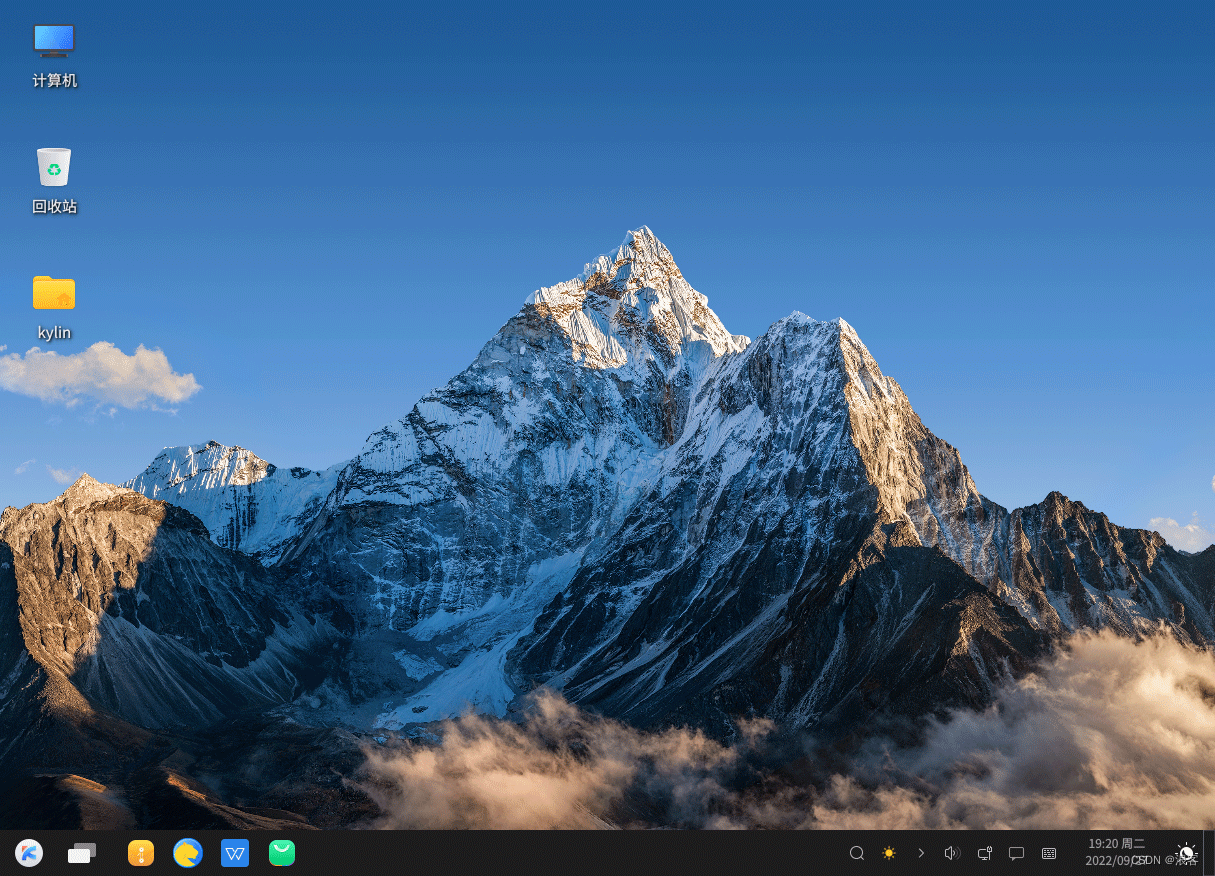Open the notification message bubble icon
The width and height of the screenshot is (1215, 876).
(x=1016, y=853)
